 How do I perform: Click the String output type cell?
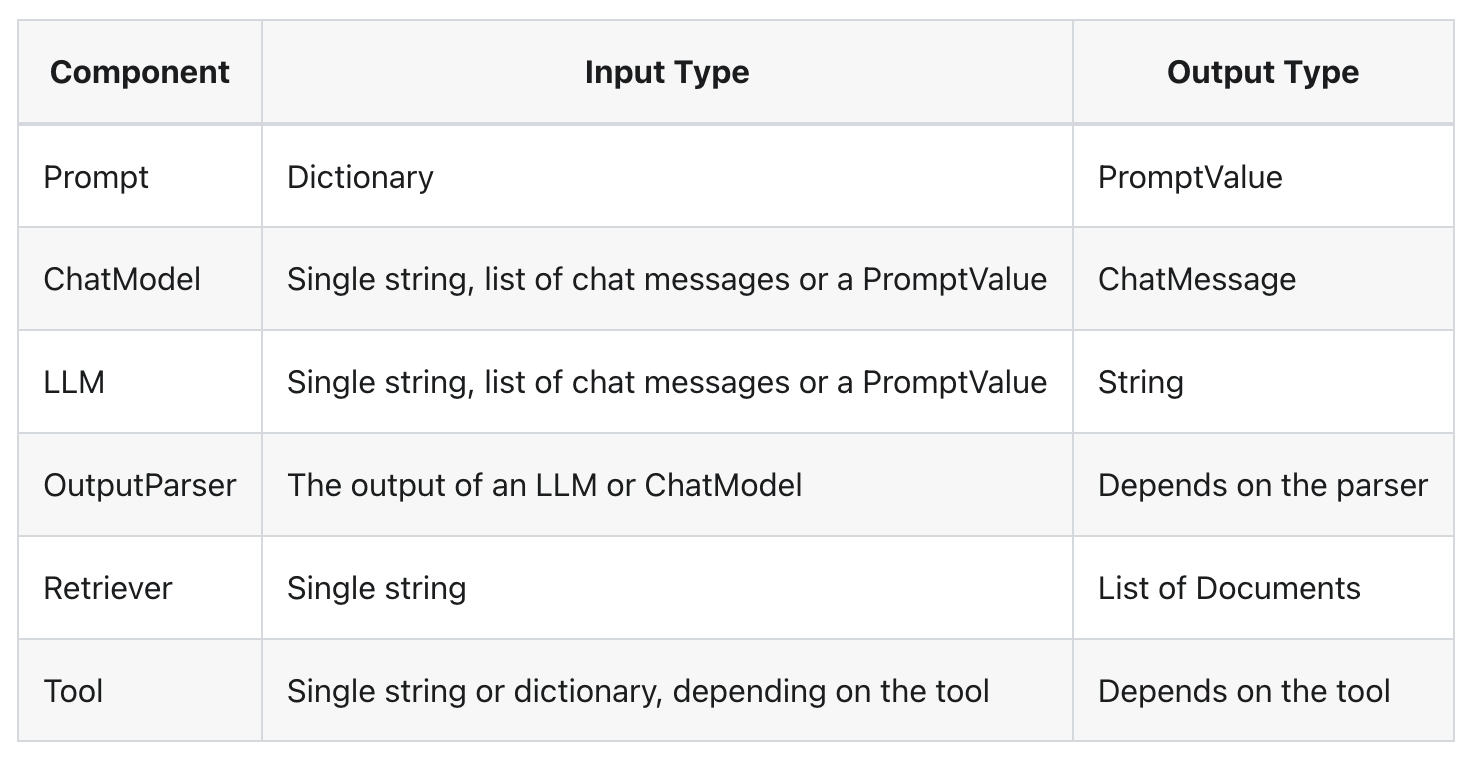1140,382
